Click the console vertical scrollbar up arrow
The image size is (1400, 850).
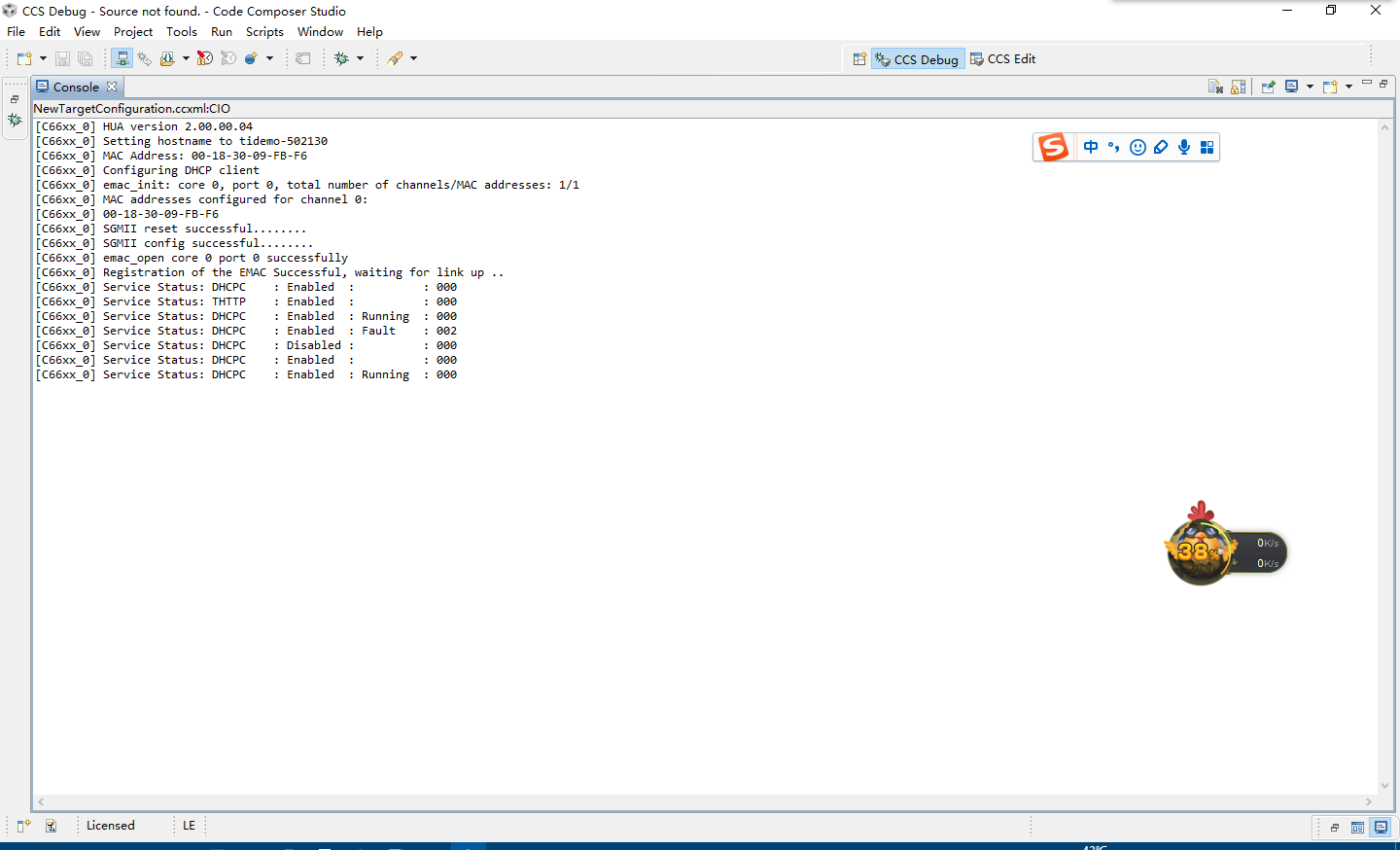tap(1384, 127)
